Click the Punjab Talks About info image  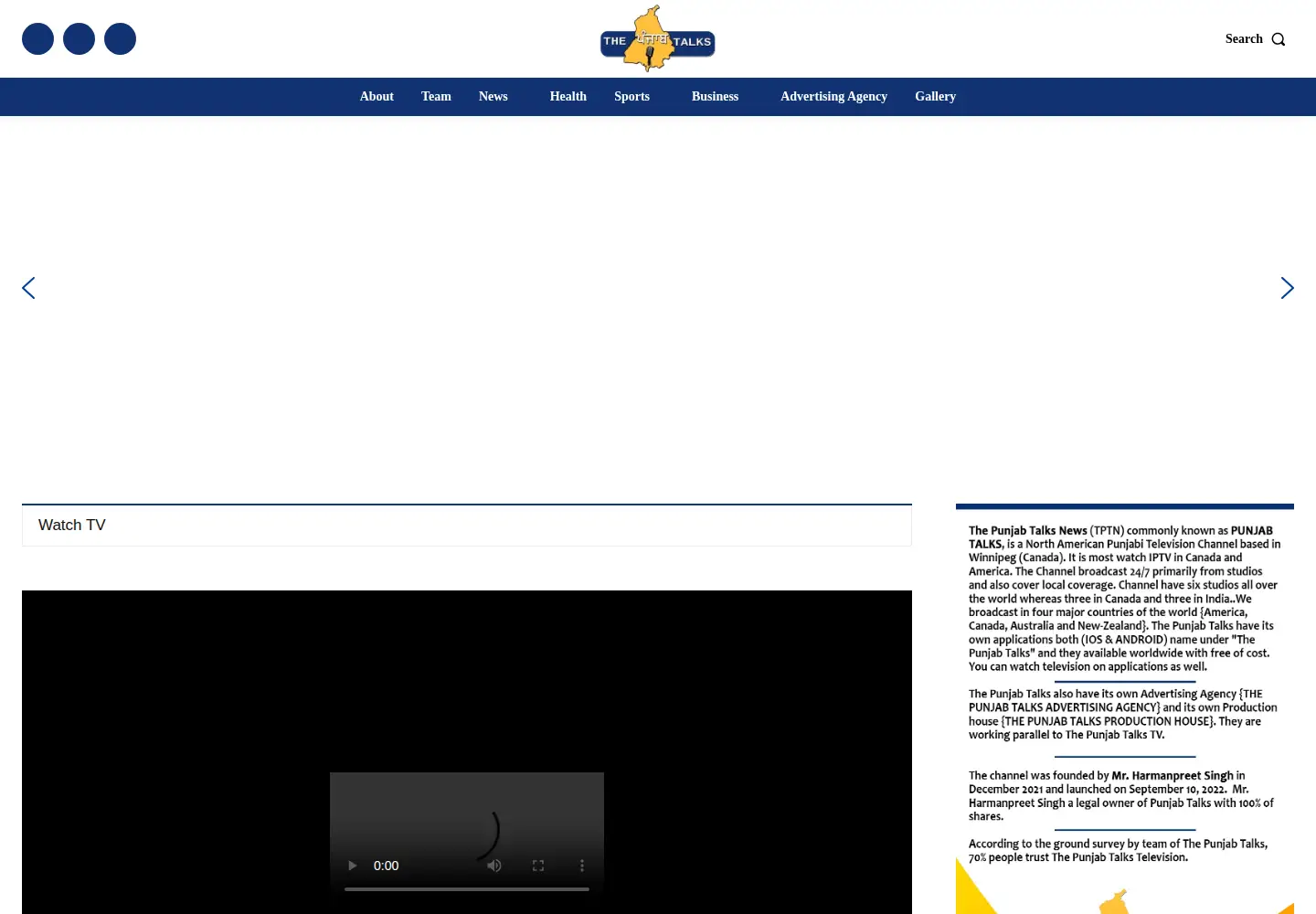pyautogui.click(x=1125, y=708)
